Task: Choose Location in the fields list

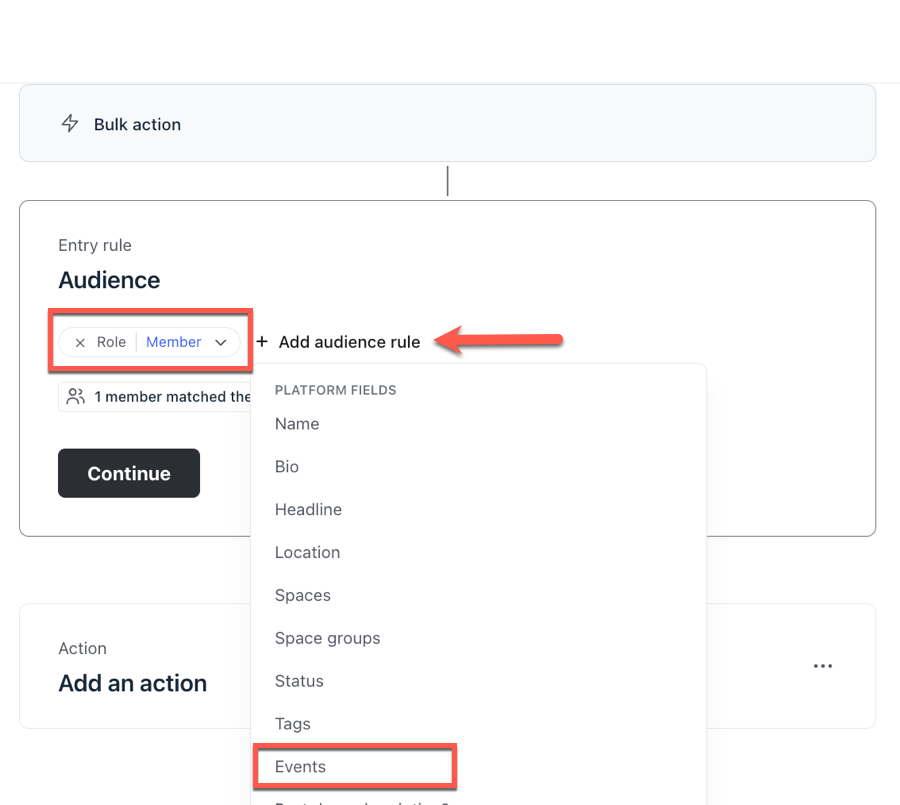Action: point(307,553)
